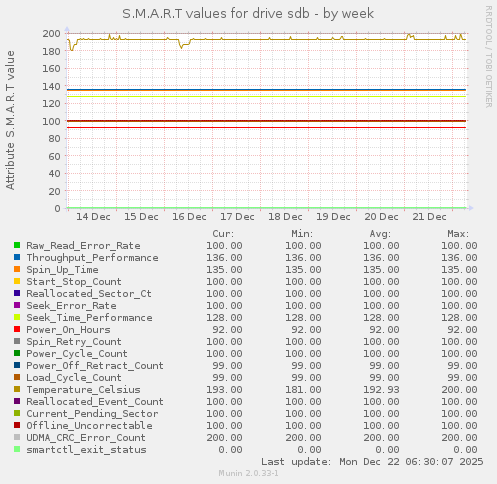
Task: Select the Spin_Up_Time label
Action: click(x=62, y=270)
